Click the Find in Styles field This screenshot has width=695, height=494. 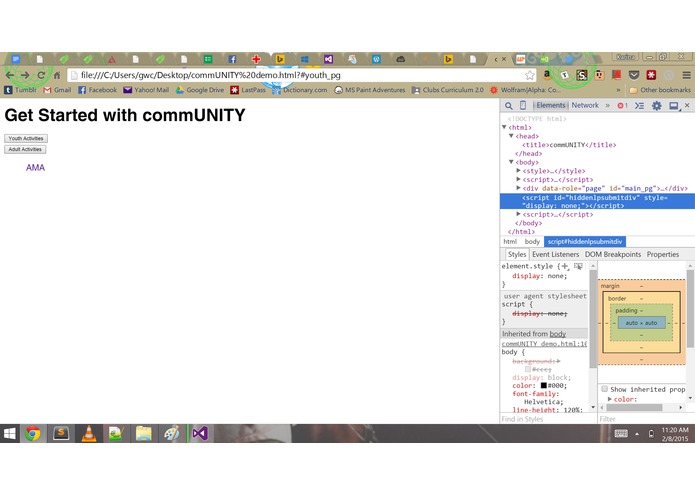tap(547, 419)
